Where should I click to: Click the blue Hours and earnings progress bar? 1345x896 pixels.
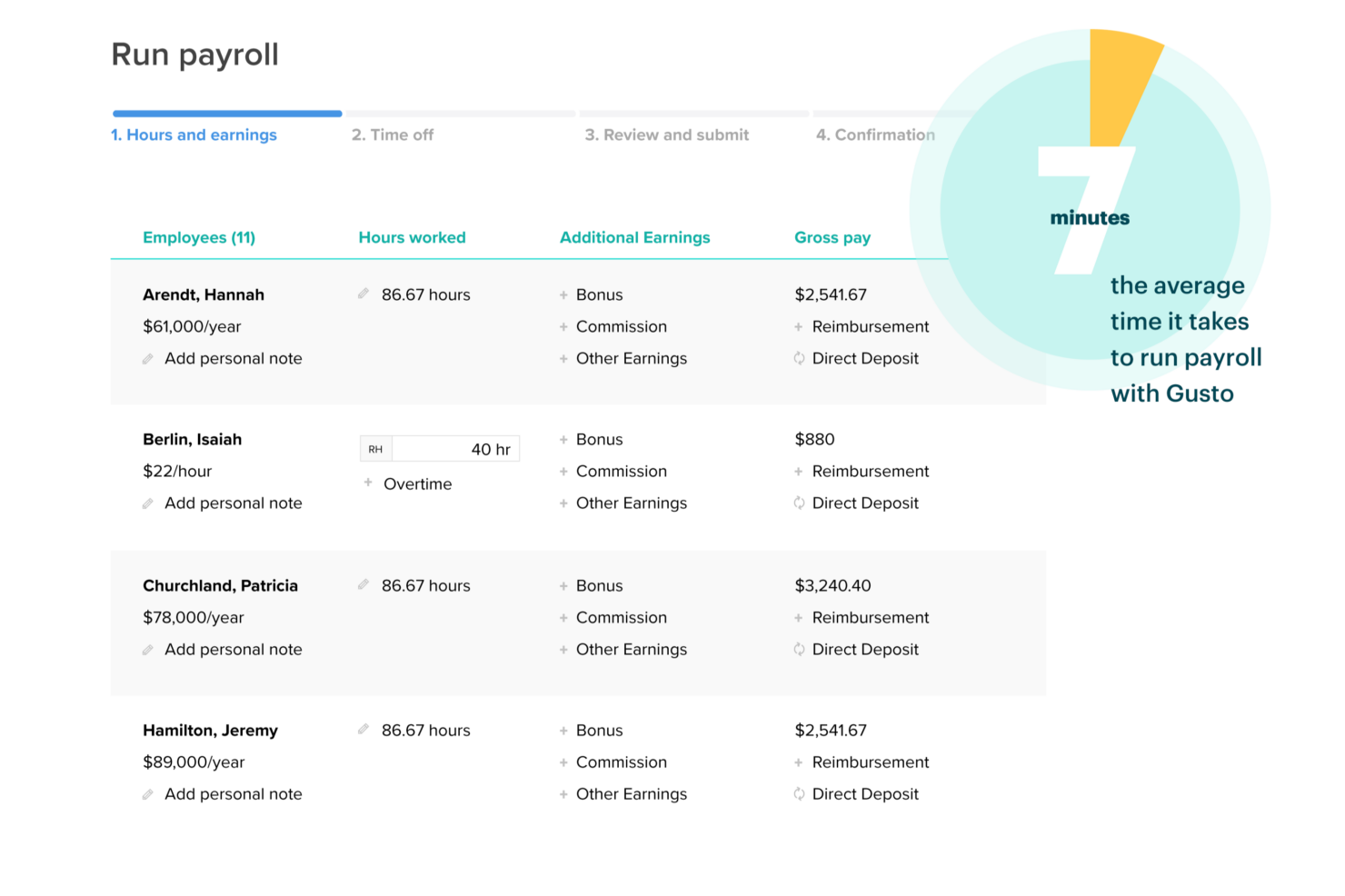click(x=227, y=114)
